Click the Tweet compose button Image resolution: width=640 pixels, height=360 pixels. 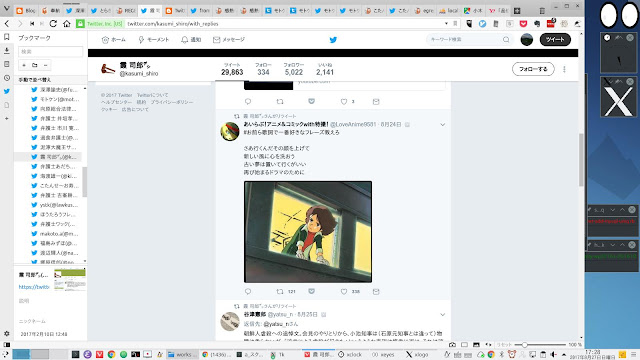coord(555,40)
